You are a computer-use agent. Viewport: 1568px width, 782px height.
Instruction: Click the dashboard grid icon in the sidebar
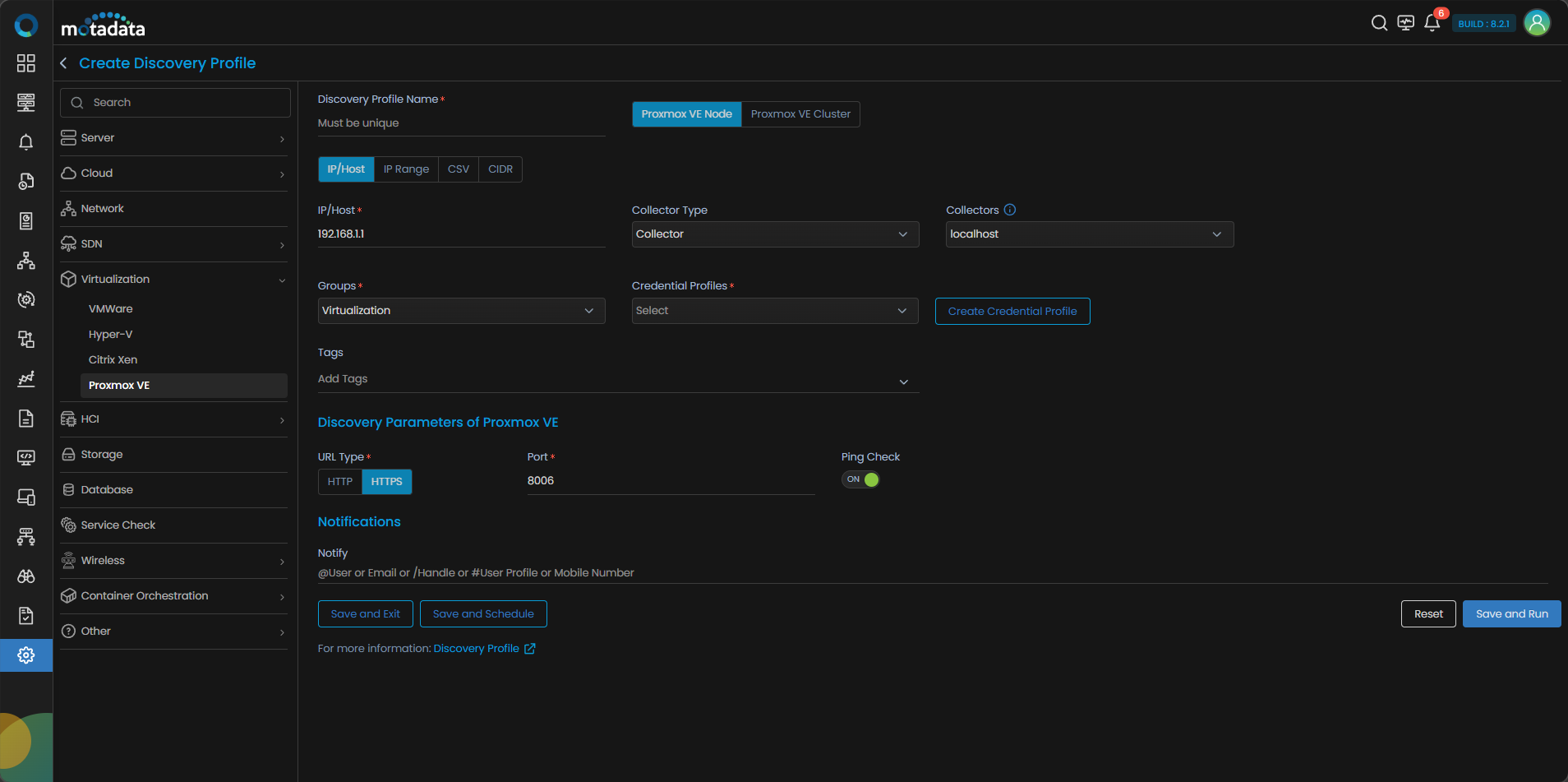click(26, 63)
